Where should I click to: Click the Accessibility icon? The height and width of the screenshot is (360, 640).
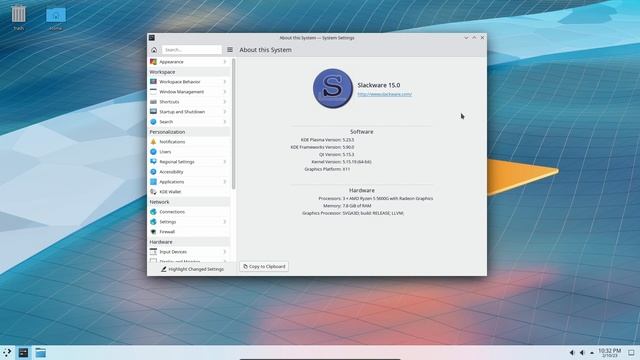point(153,171)
